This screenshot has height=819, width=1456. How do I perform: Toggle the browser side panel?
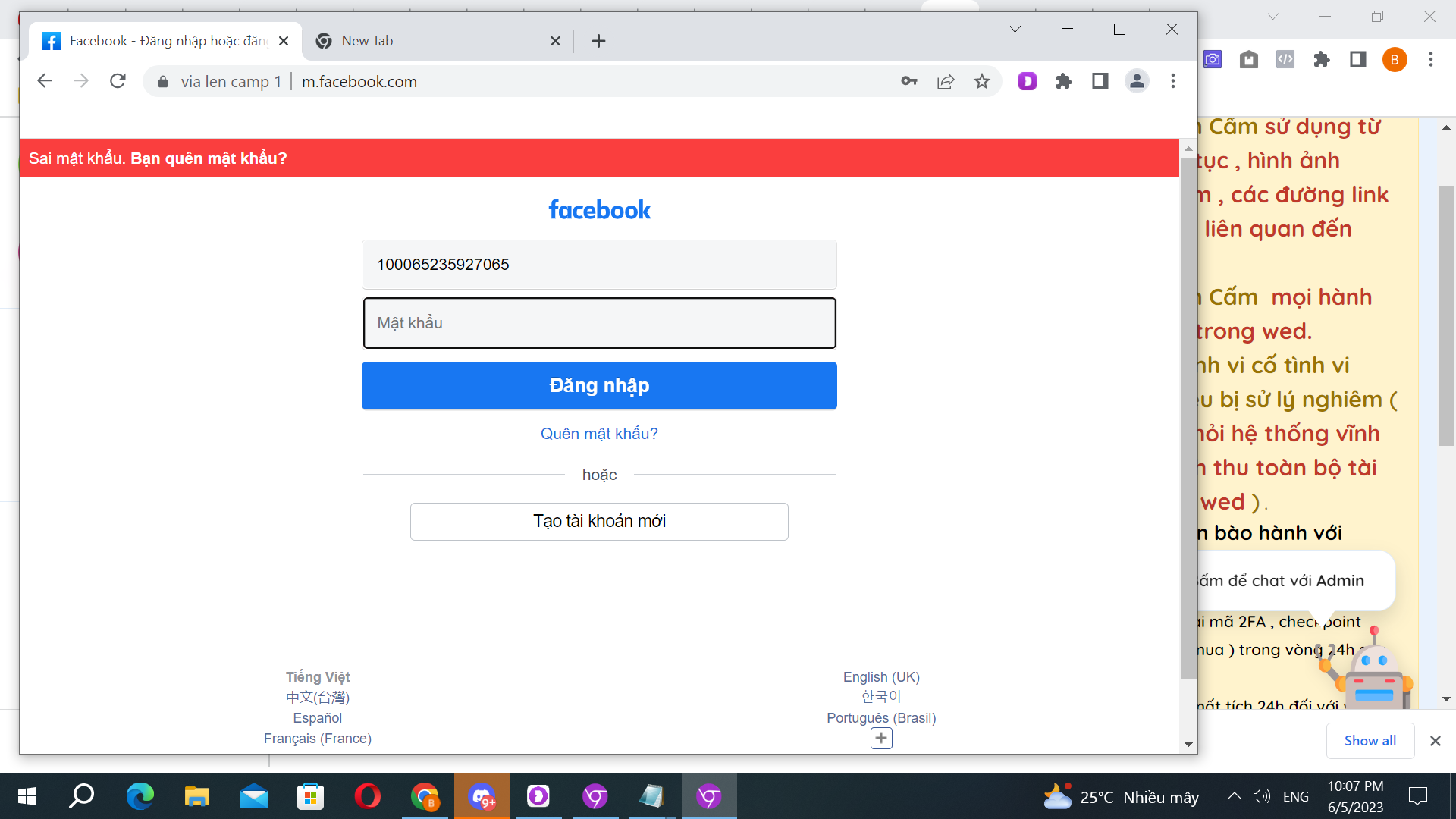point(1100,81)
